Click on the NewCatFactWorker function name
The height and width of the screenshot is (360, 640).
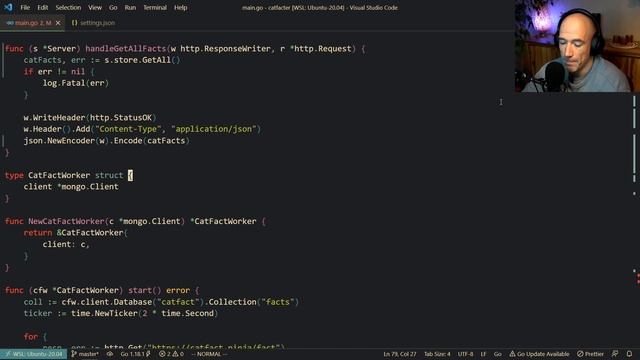click(x=66, y=221)
